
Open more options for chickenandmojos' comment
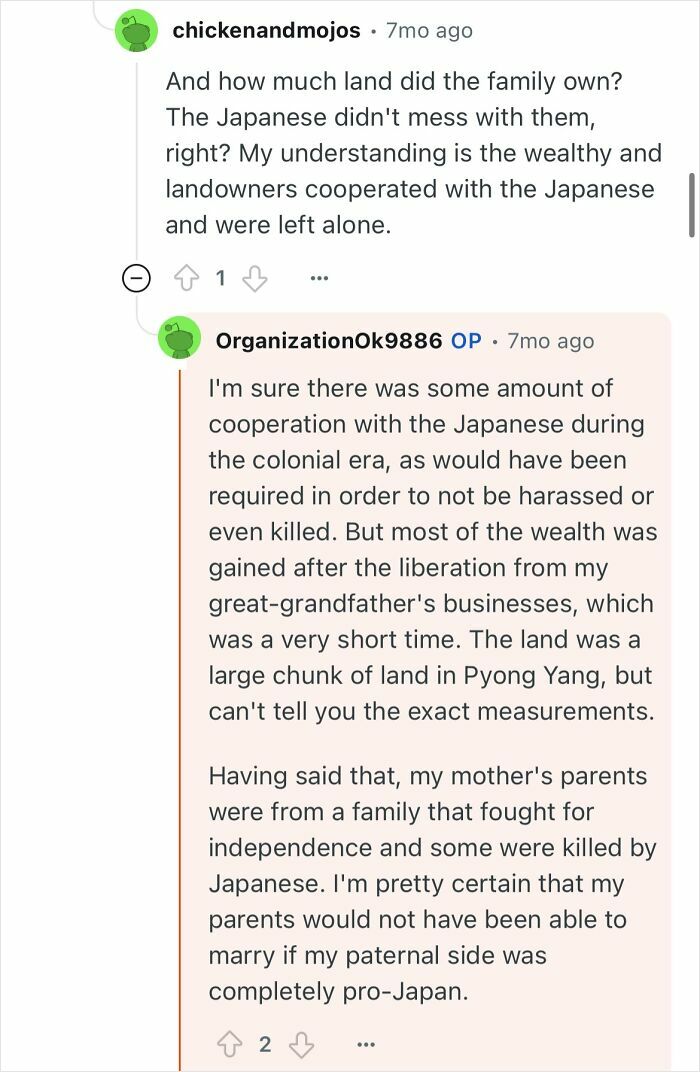(319, 278)
